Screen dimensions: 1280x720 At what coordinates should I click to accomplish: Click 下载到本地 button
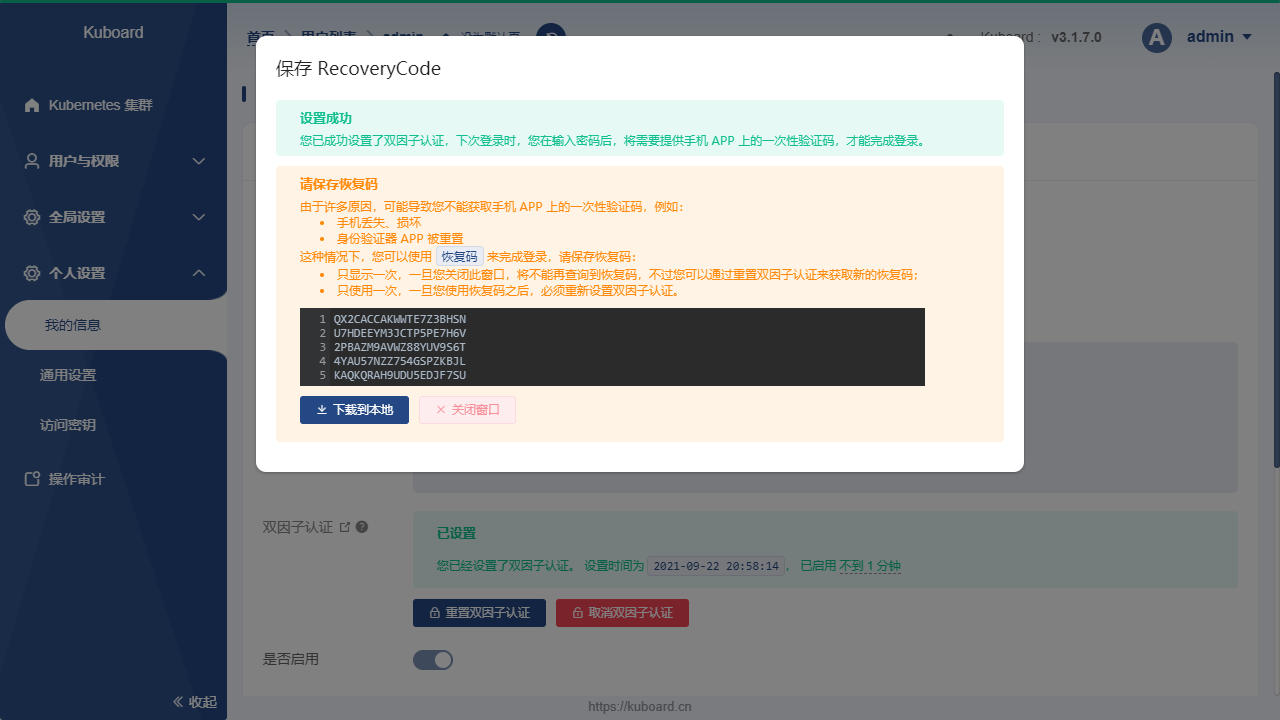(354, 410)
